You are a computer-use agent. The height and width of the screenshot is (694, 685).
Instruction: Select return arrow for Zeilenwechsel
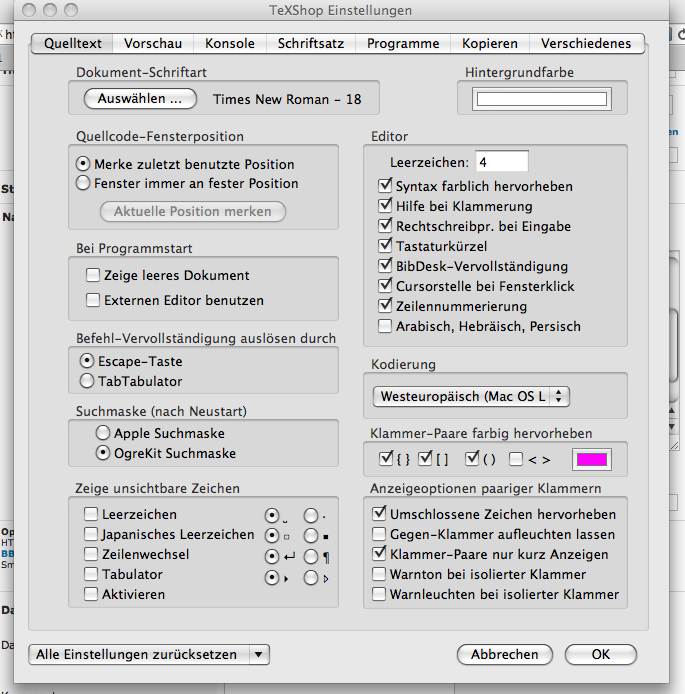tap(272, 556)
